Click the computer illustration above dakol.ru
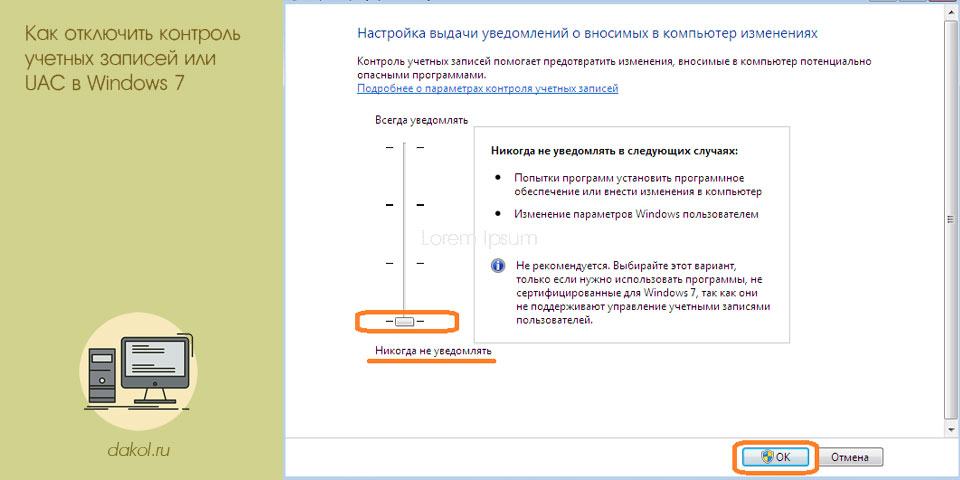Image resolution: width=960 pixels, height=480 pixels. [139, 373]
